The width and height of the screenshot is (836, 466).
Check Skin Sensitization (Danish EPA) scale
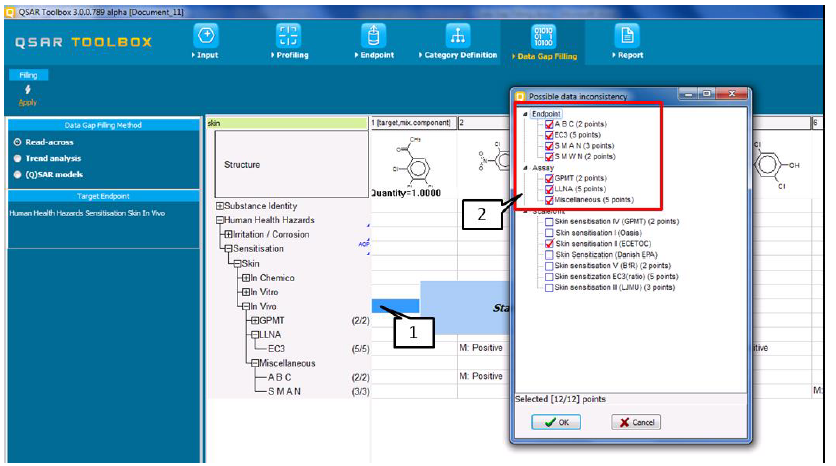(549, 255)
